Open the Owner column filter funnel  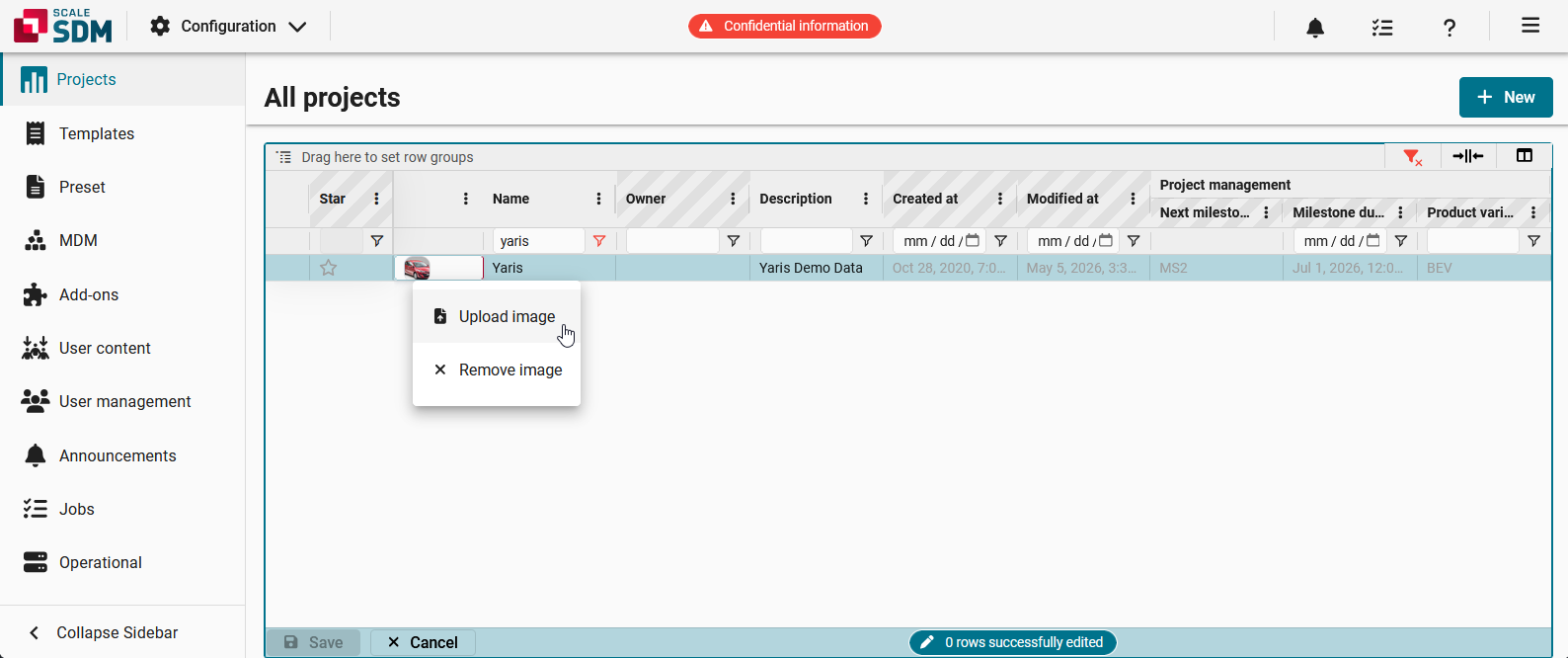click(x=734, y=241)
